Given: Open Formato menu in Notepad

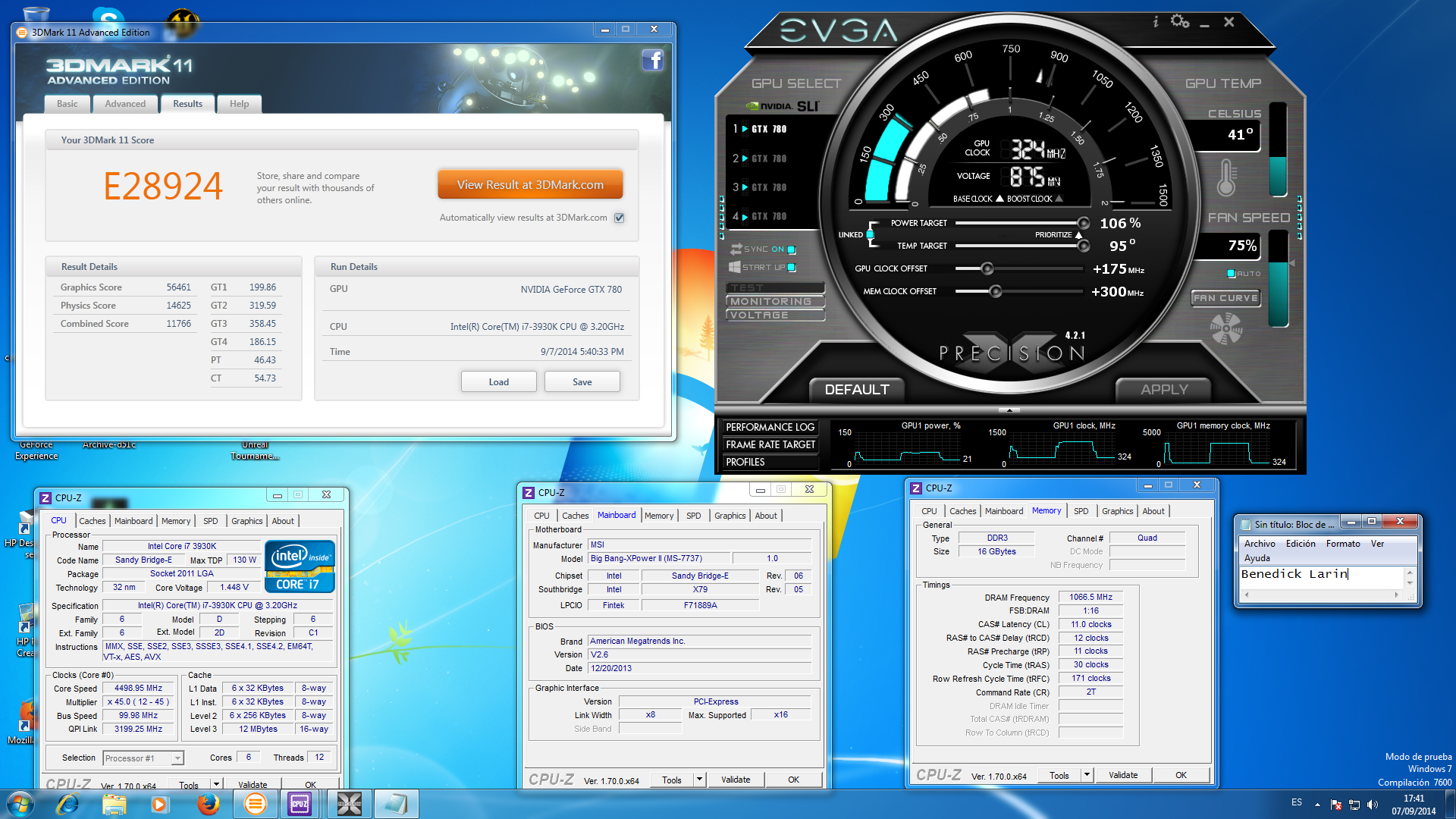Looking at the screenshot, I should coord(1343,544).
